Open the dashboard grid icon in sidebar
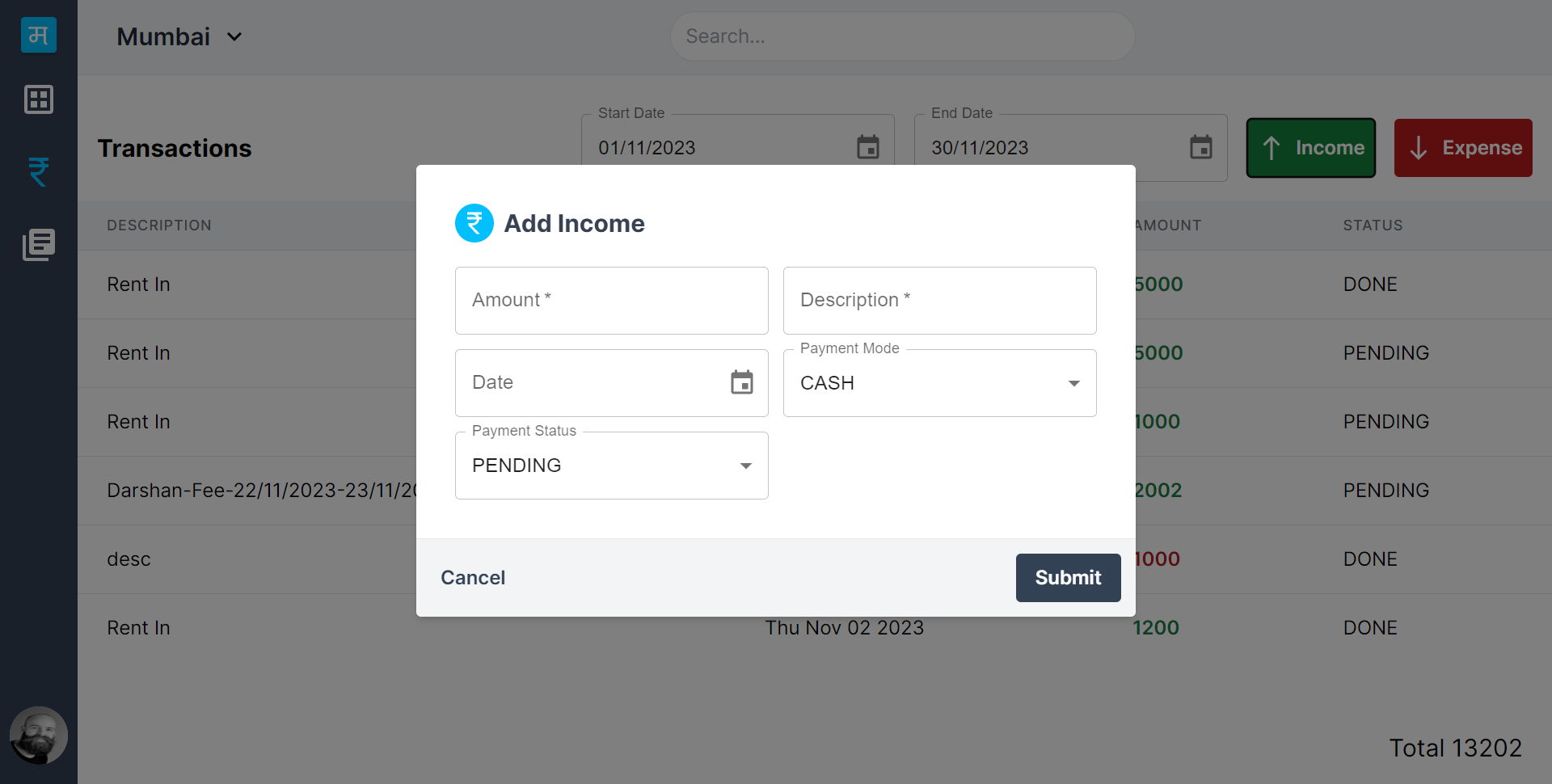This screenshot has width=1552, height=784. (39, 99)
